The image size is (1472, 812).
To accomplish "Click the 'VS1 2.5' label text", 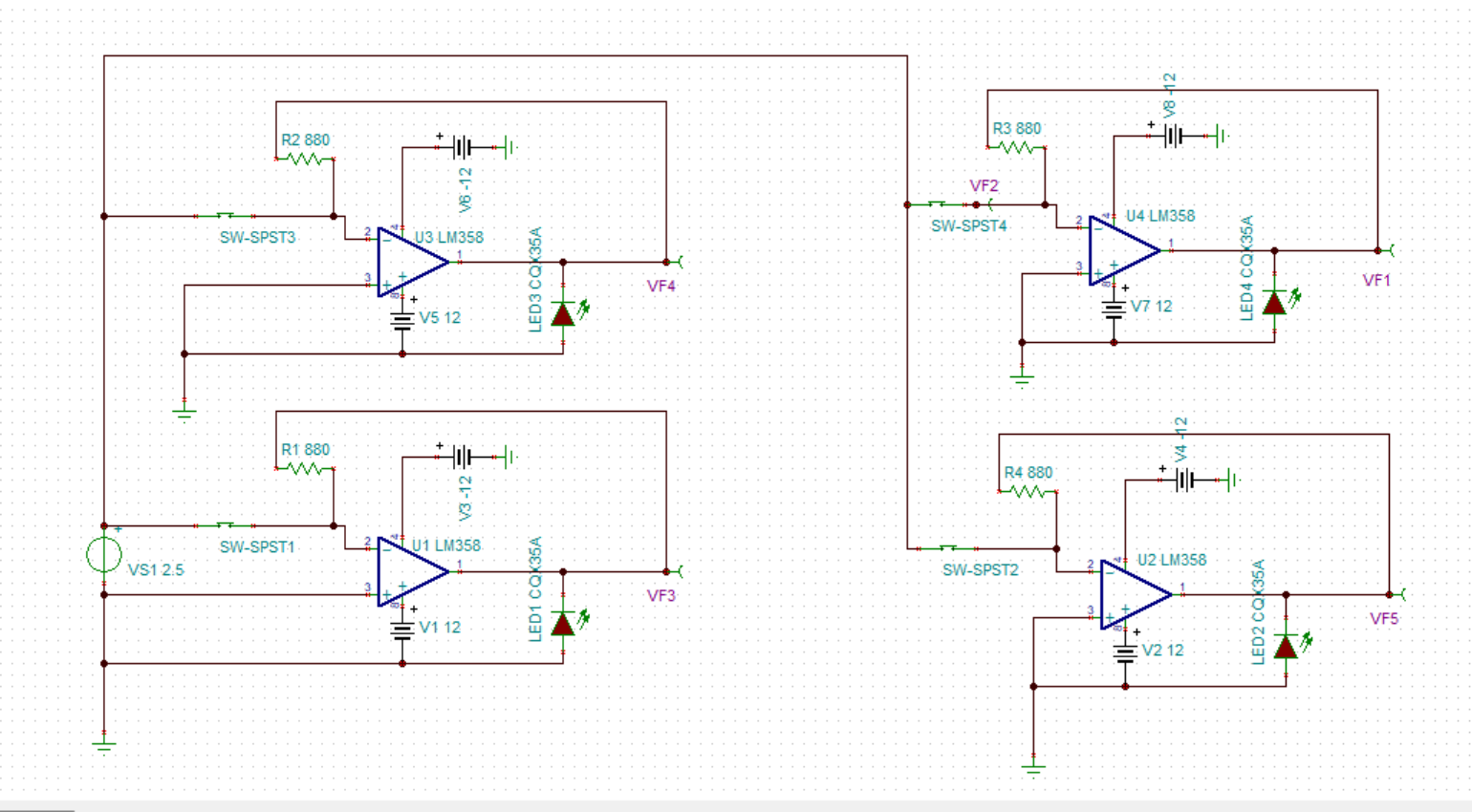I will pyautogui.click(x=156, y=569).
